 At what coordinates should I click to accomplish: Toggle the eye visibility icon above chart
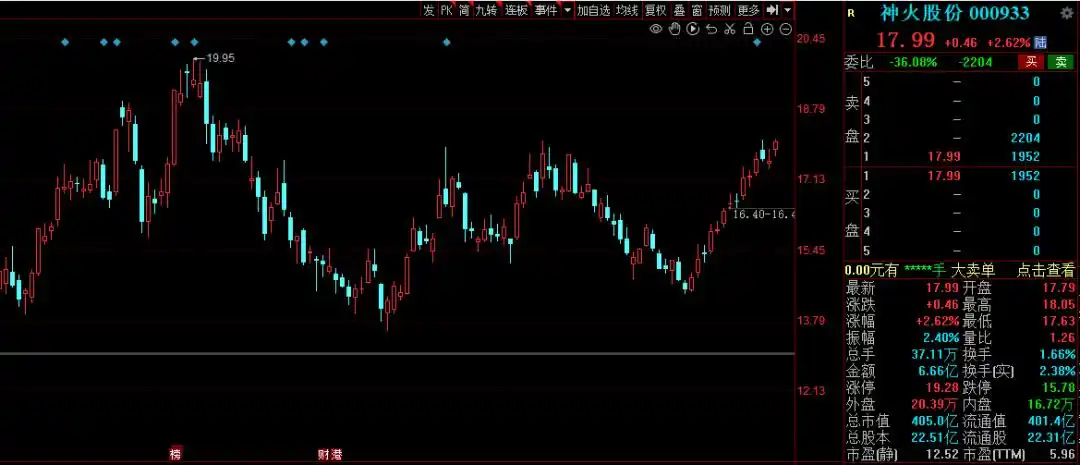point(656,29)
